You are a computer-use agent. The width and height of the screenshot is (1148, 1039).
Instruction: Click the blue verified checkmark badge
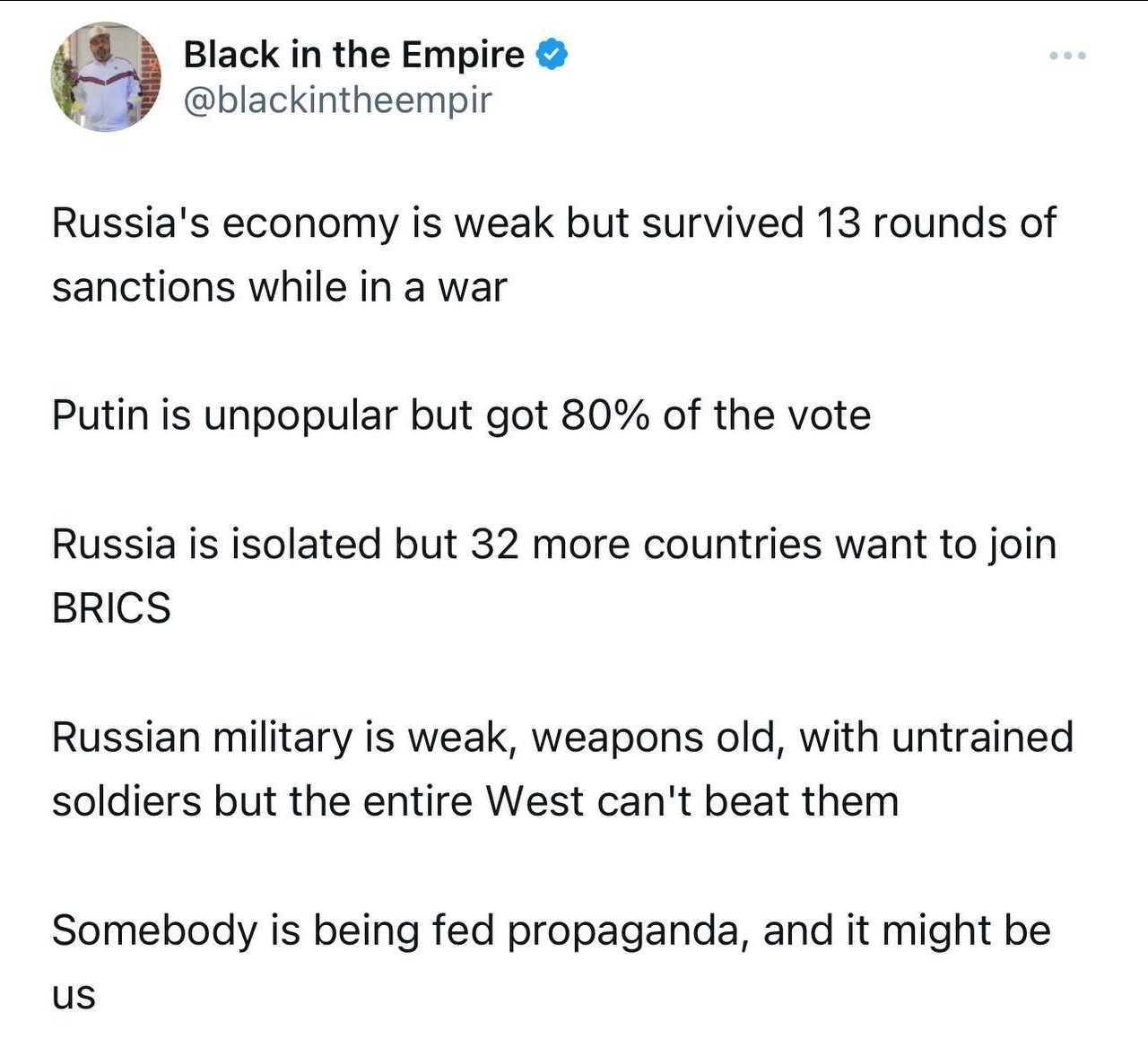click(552, 55)
